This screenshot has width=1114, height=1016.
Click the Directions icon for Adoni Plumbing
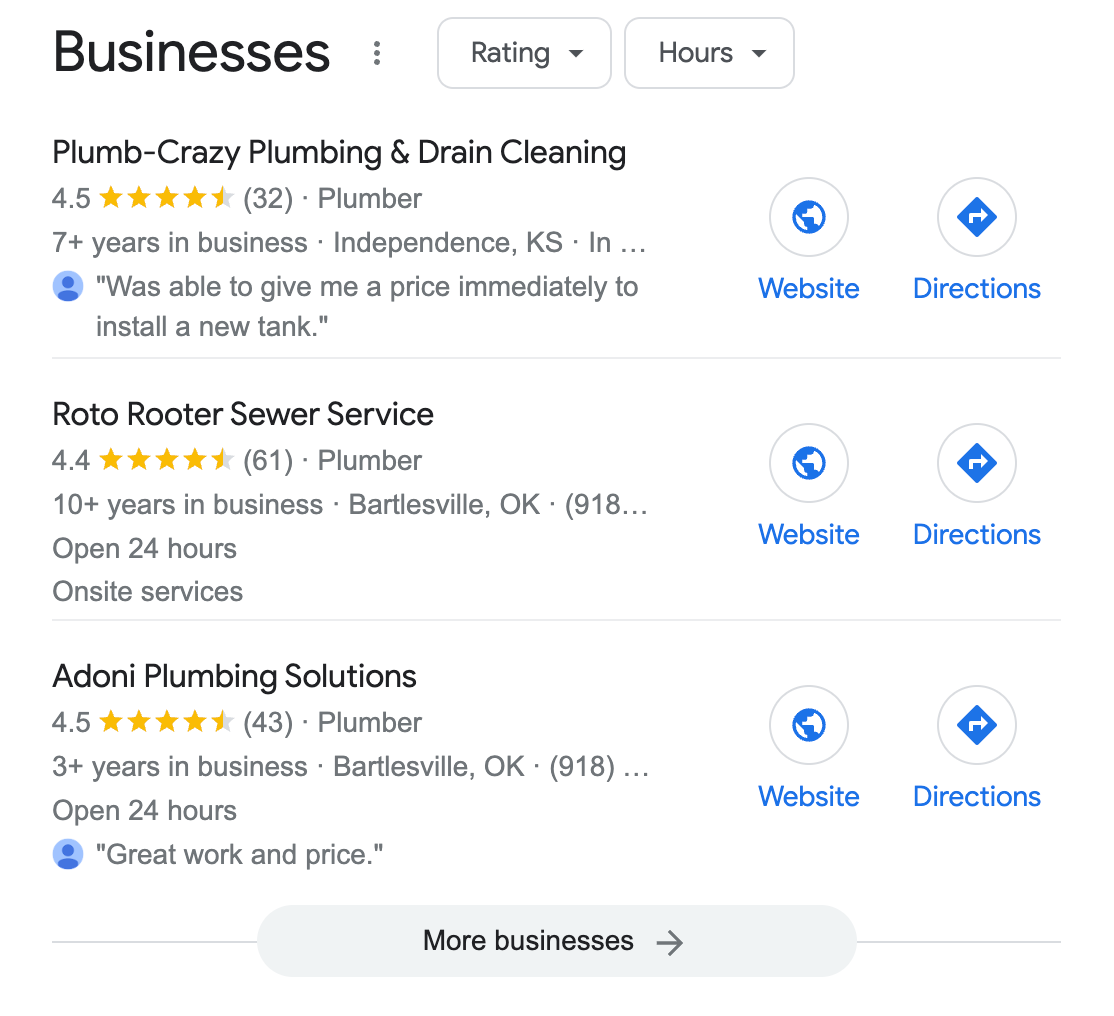(976, 725)
